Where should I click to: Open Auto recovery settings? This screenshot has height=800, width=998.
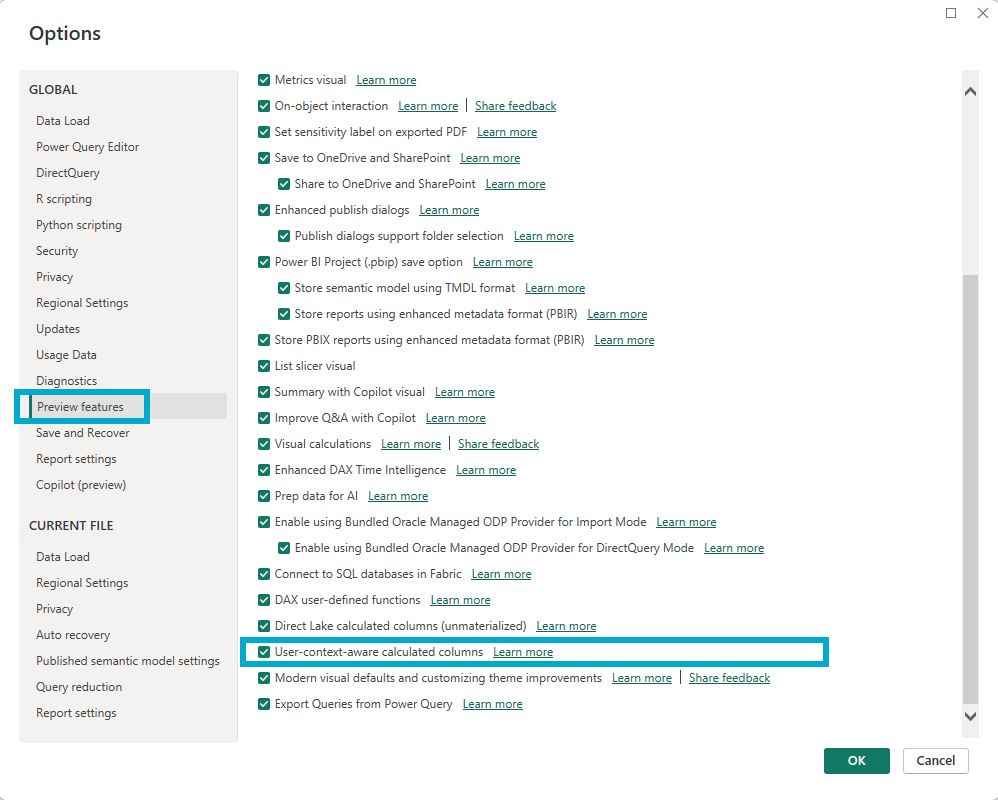(73, 635)
